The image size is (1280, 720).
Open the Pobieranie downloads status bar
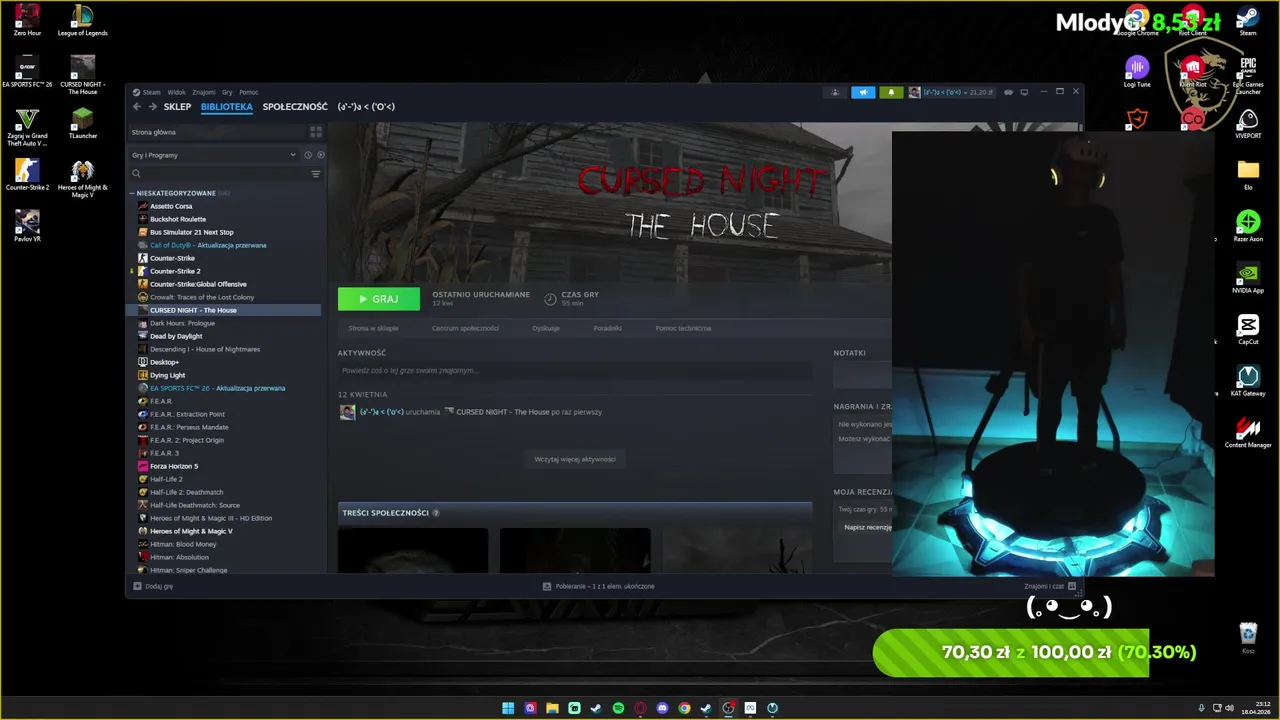click(599, 586)
